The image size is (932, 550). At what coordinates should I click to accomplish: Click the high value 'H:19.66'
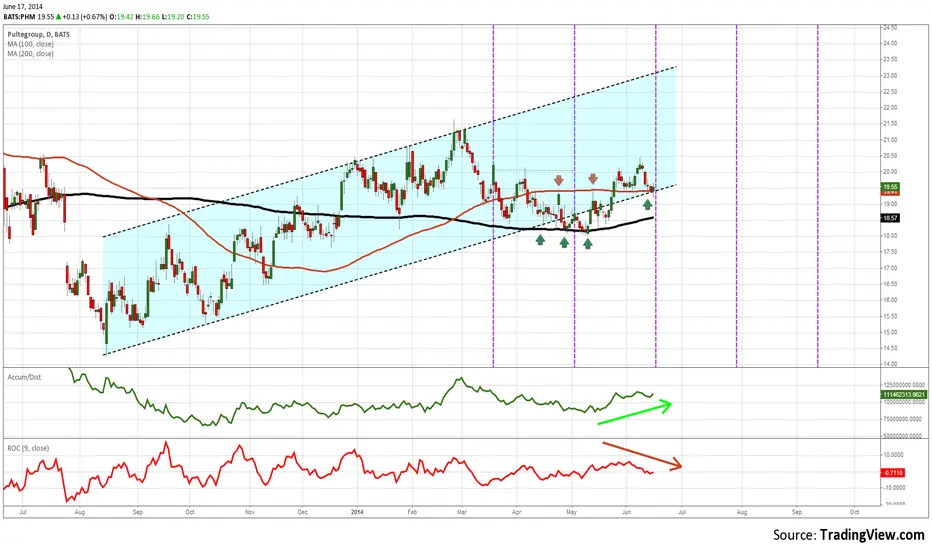(x=147, y=17)
